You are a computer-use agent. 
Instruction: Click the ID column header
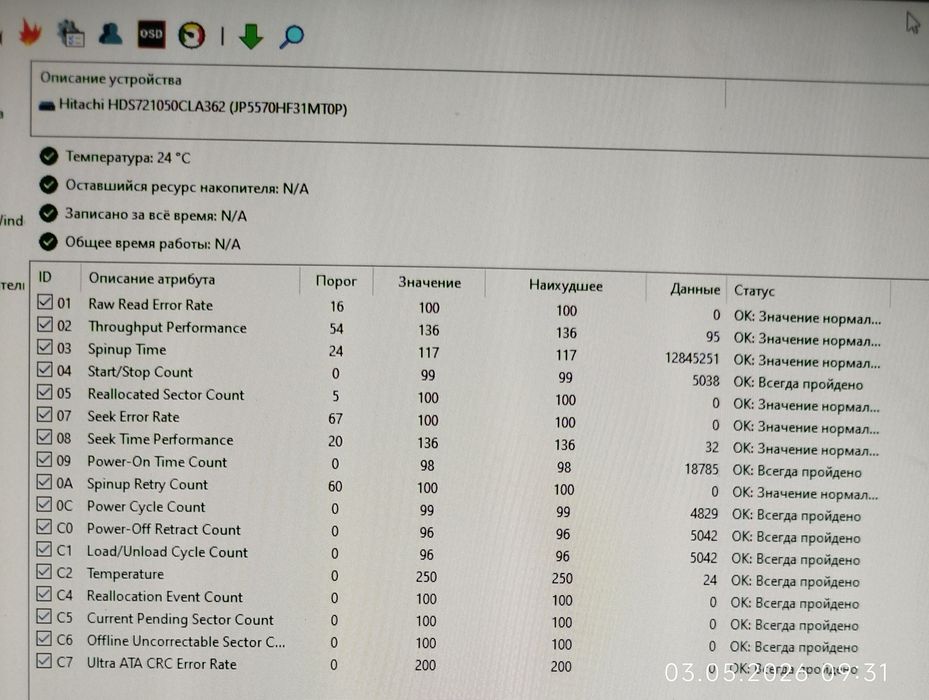point(45,277)
